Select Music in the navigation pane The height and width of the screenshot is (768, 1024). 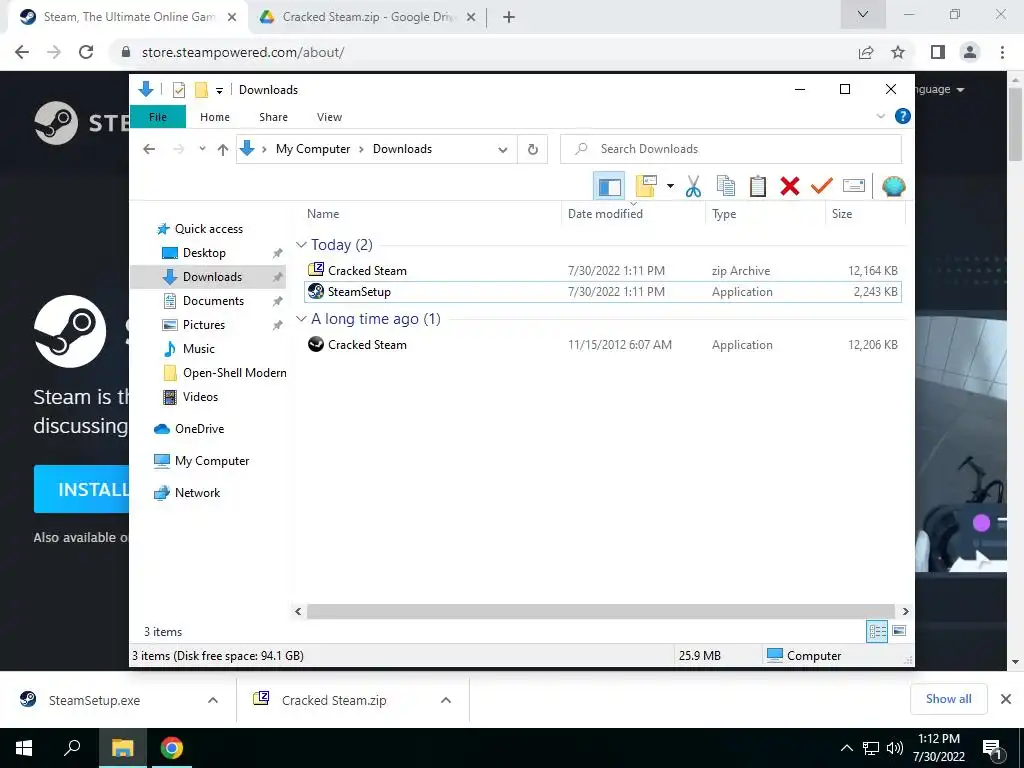[199, 349]
